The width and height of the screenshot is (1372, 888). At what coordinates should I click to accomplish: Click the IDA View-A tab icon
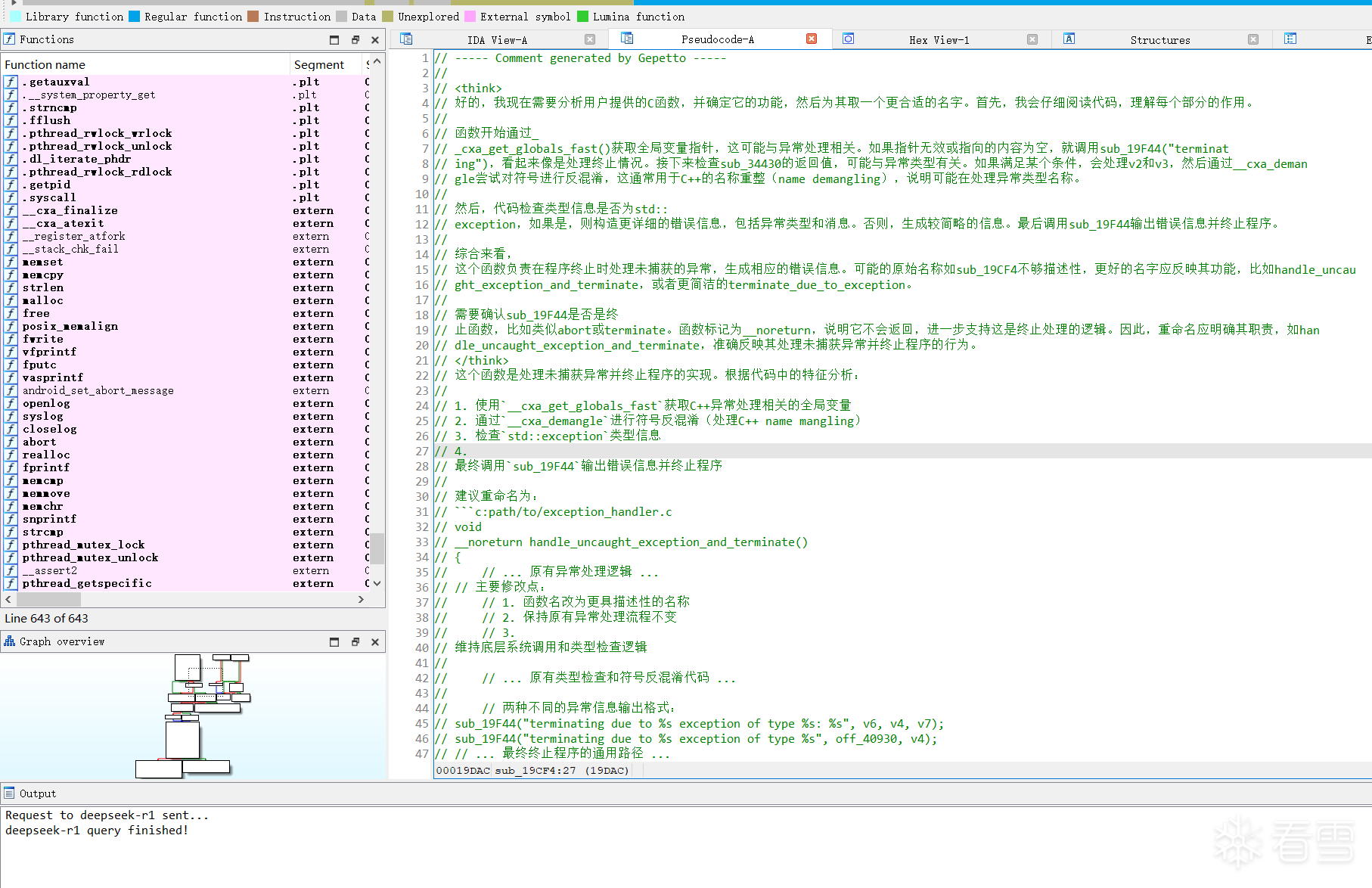tap(406, 39)
